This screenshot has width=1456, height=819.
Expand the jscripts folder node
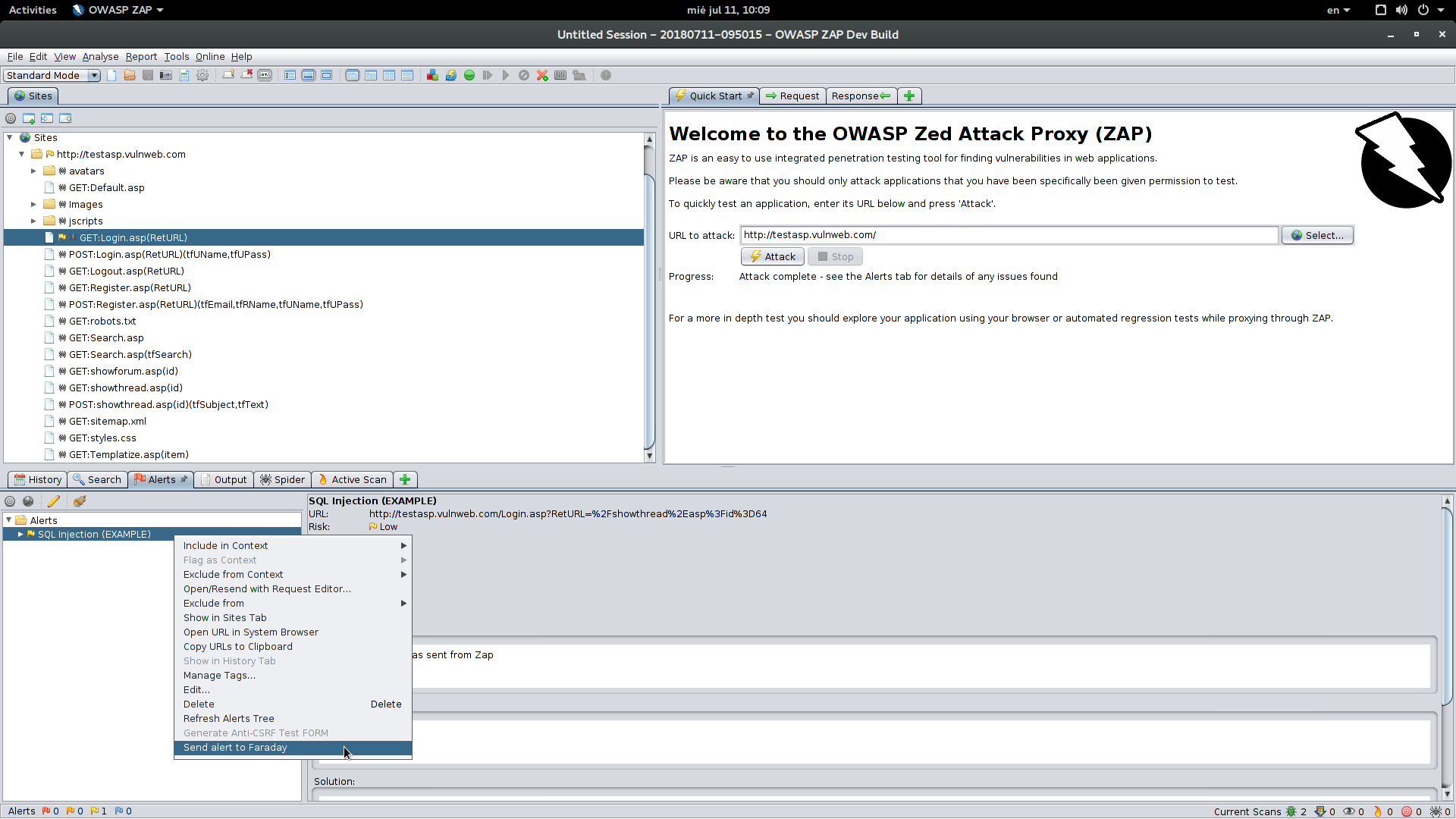(33, 221)
